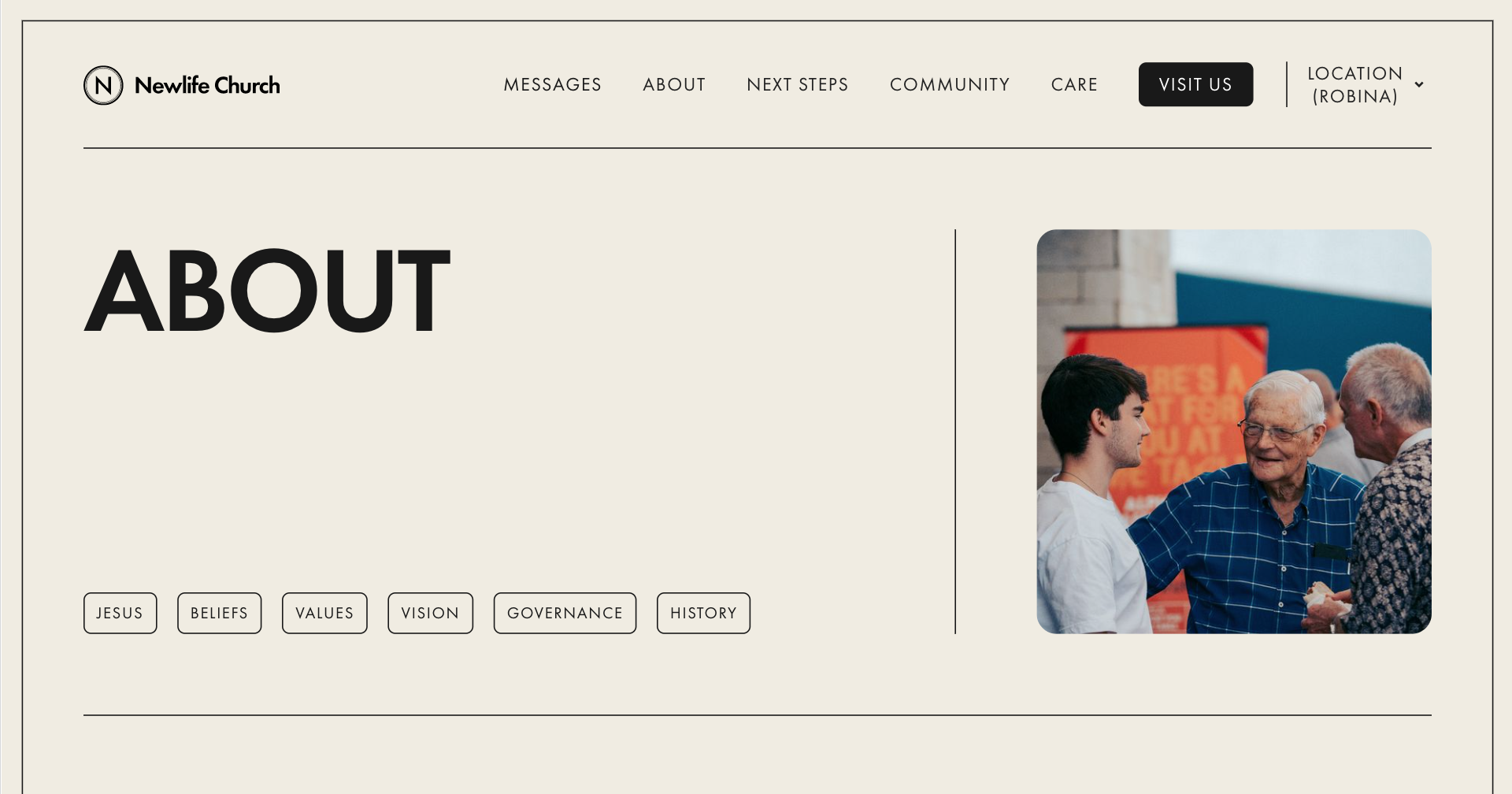
Task: Open the About navigation item
Action: tap(674, 84)
